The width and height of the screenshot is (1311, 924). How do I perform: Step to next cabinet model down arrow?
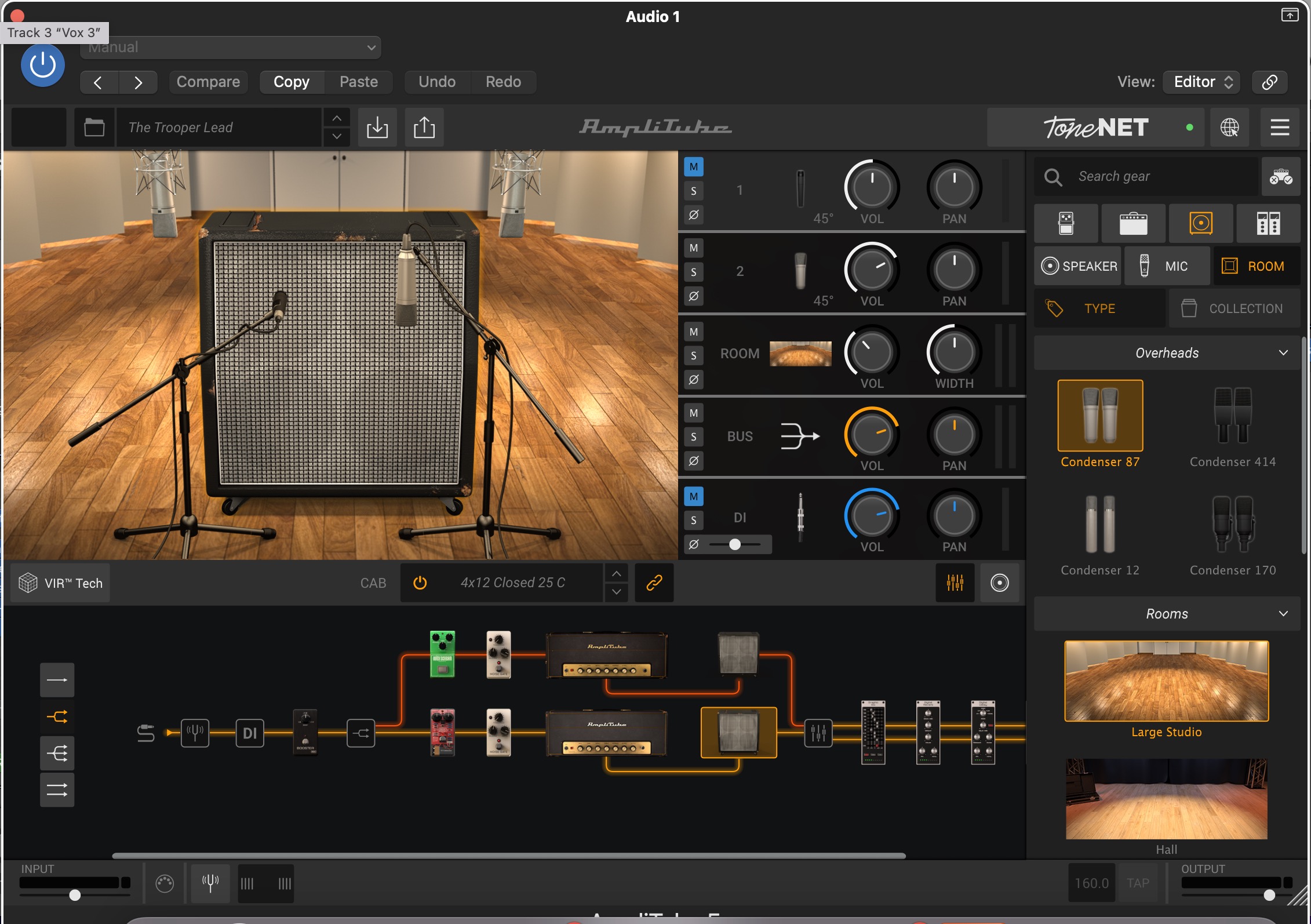617,592
